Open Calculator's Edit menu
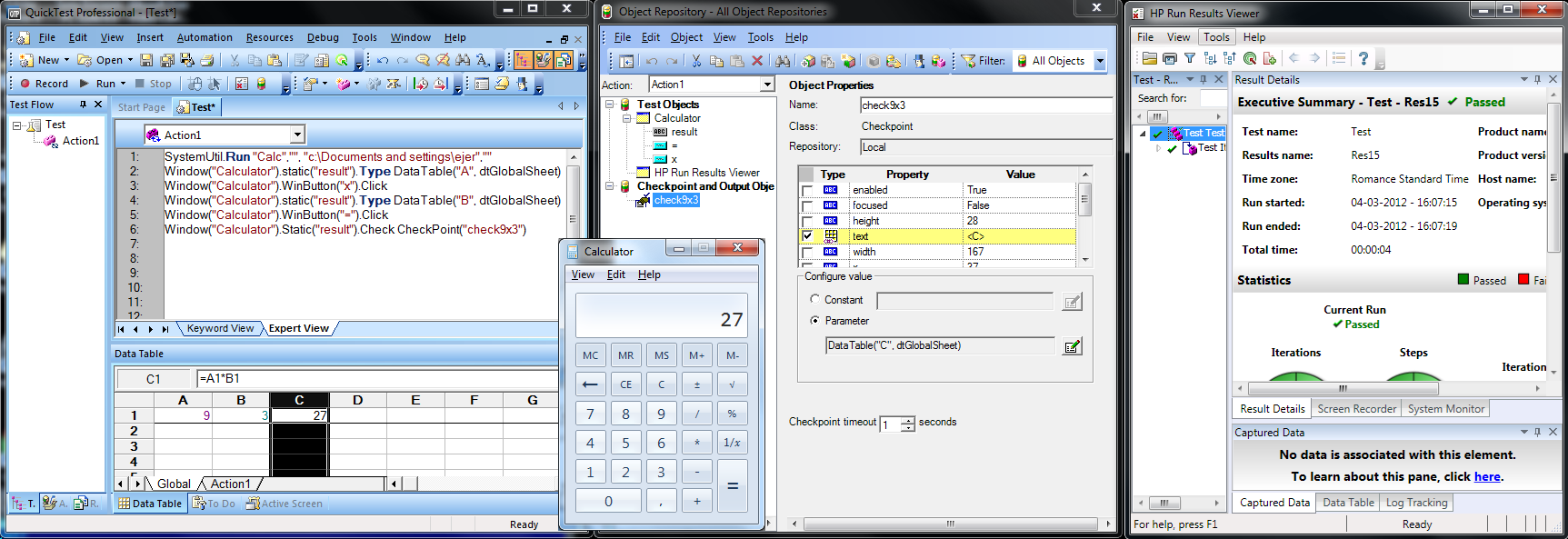Screen dimensions: 1568x539 616,274
